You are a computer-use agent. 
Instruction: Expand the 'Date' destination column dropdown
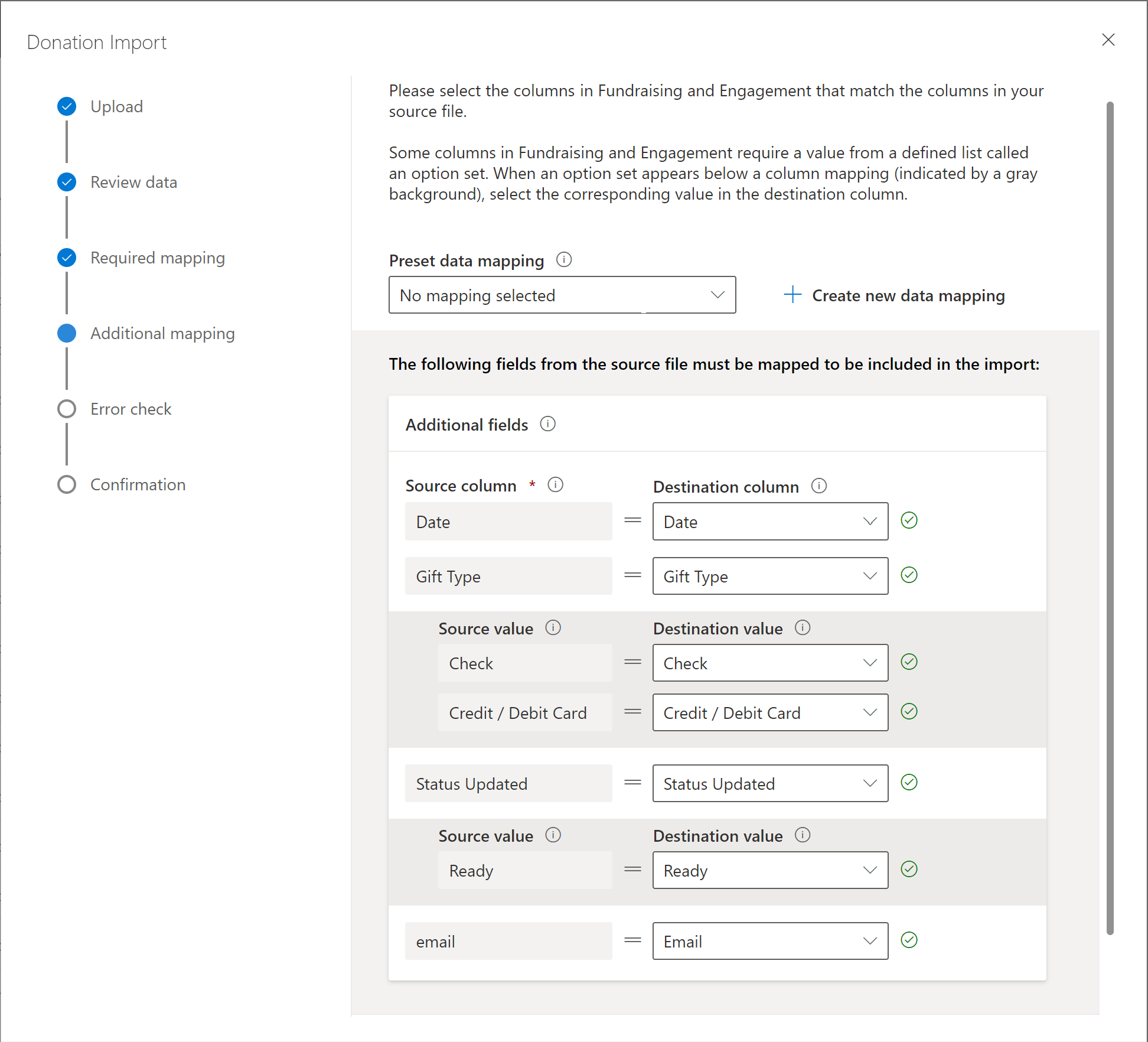coord(869,521)
